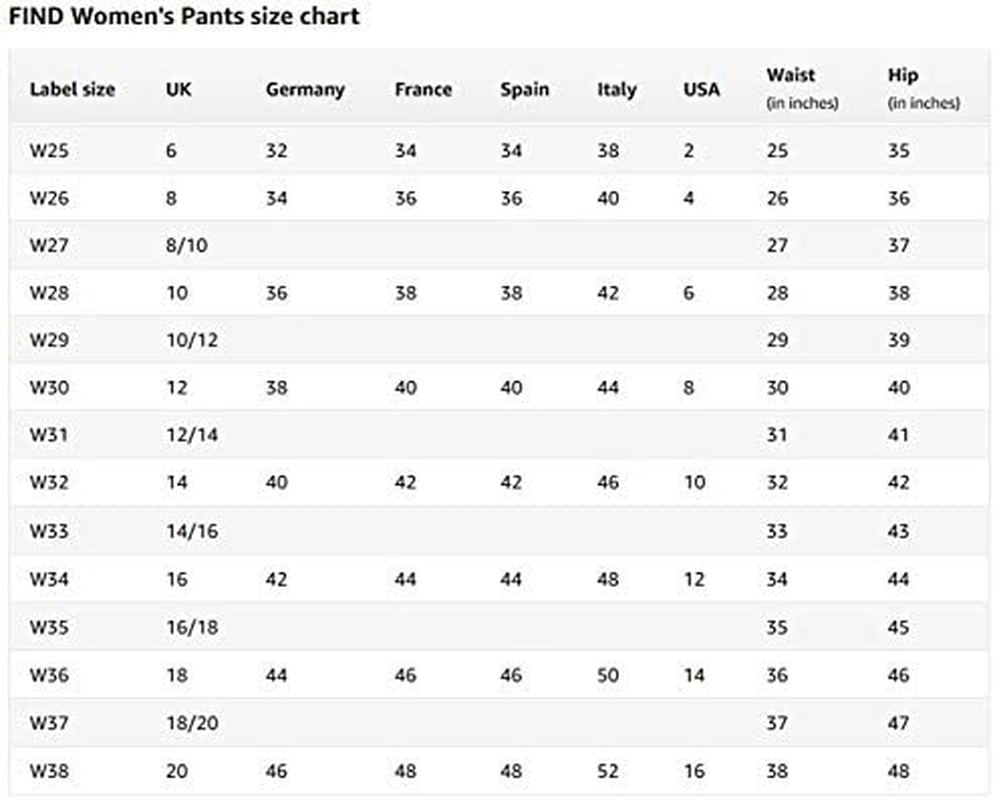Image resolution: width=995 pixels, height=800 pixels.
Task: Select the W30 row label
Action: (x=49, y=388)
